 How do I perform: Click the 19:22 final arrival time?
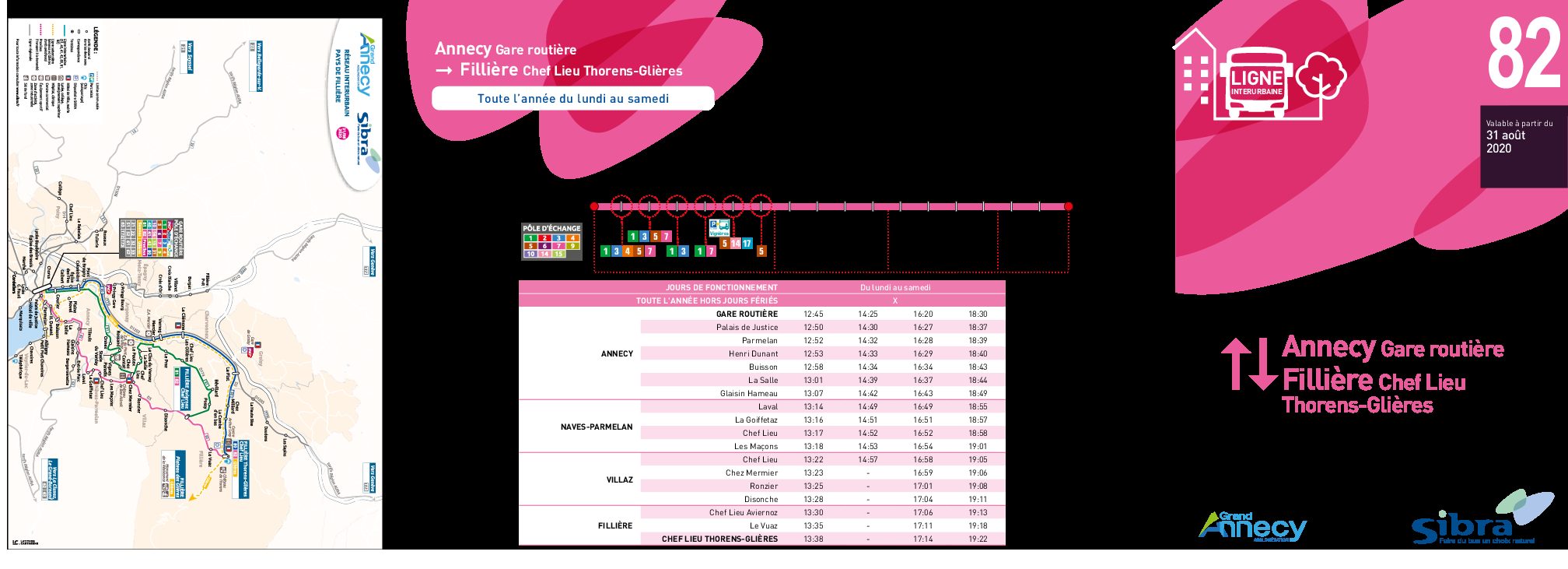pos(978,539)
